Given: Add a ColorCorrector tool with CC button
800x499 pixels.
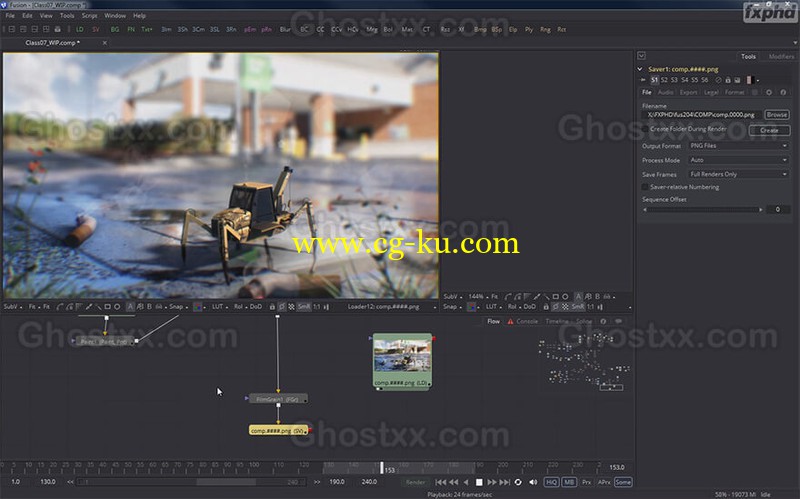Looking at the screenshot, I should 320,30.
